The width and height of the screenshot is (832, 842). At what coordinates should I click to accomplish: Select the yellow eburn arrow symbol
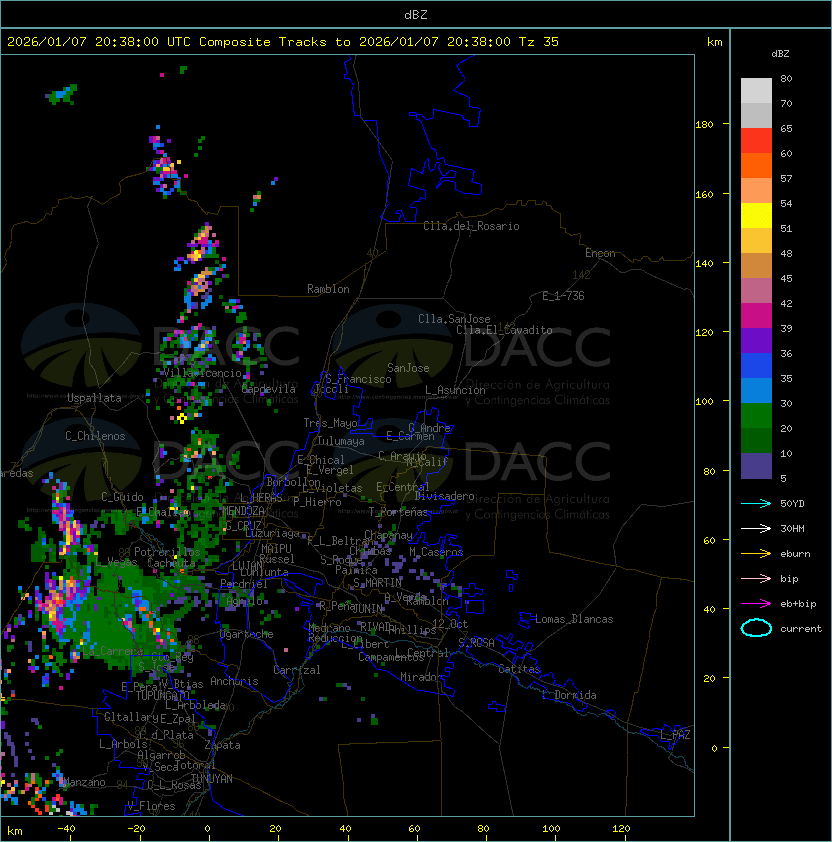coord(756,554)
